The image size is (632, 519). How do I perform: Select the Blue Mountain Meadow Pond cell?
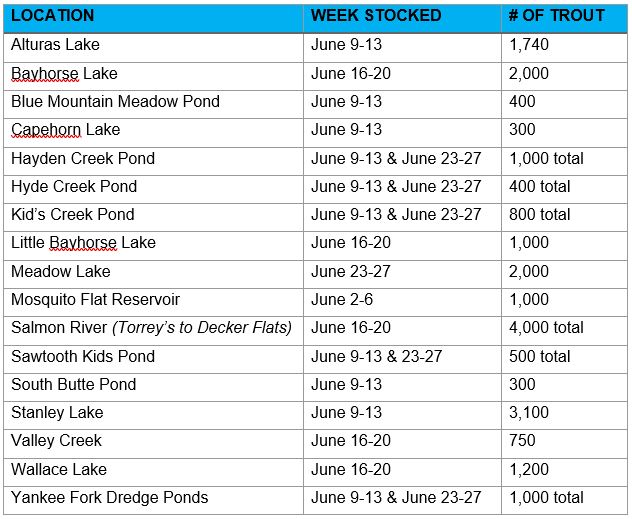pyautogui.click(x=115, y=101)
